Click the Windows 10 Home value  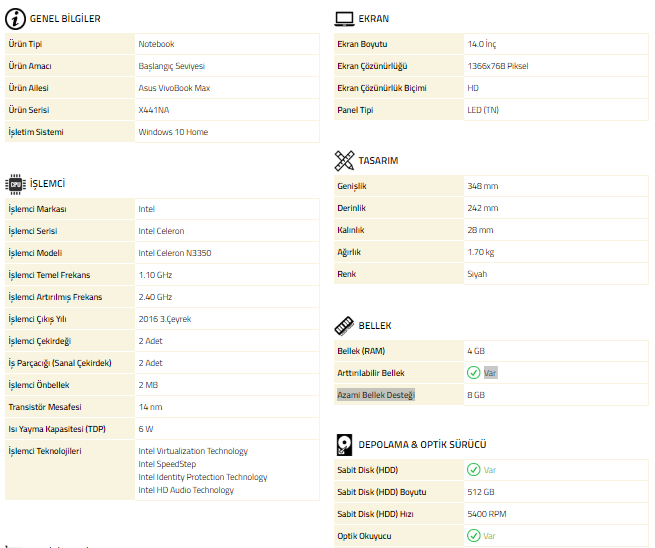[173, 132]
